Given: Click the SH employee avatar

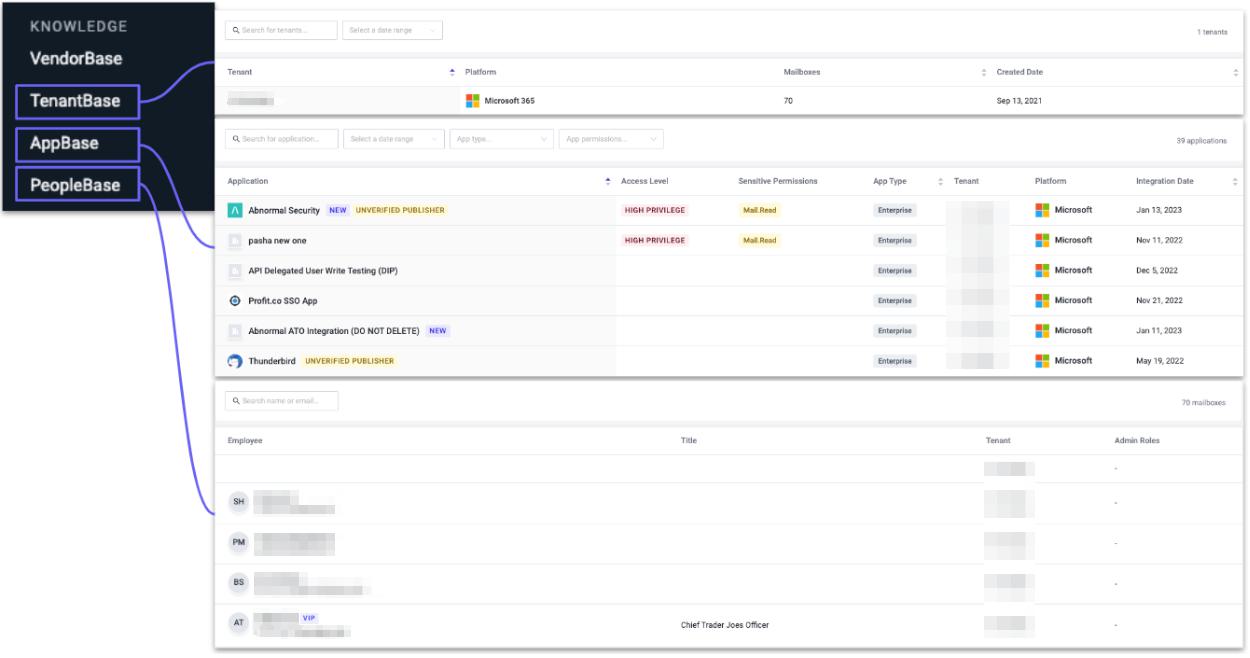Looking at the screenshot, I should click(x=238, y=502).
